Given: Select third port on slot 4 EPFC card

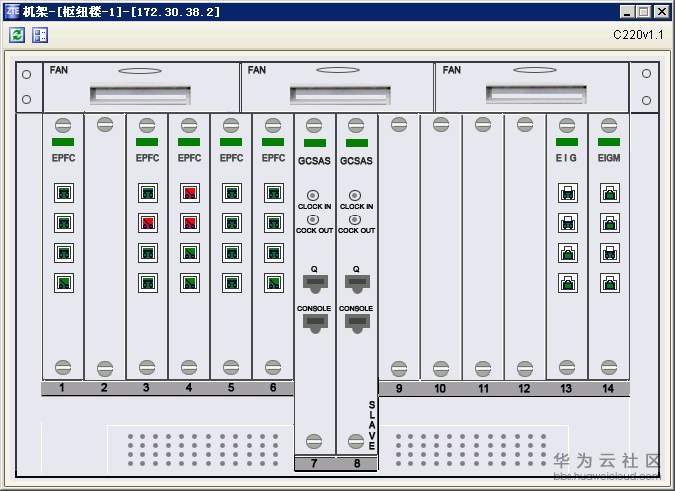Looking at the screenshot, I should (190, 253).
